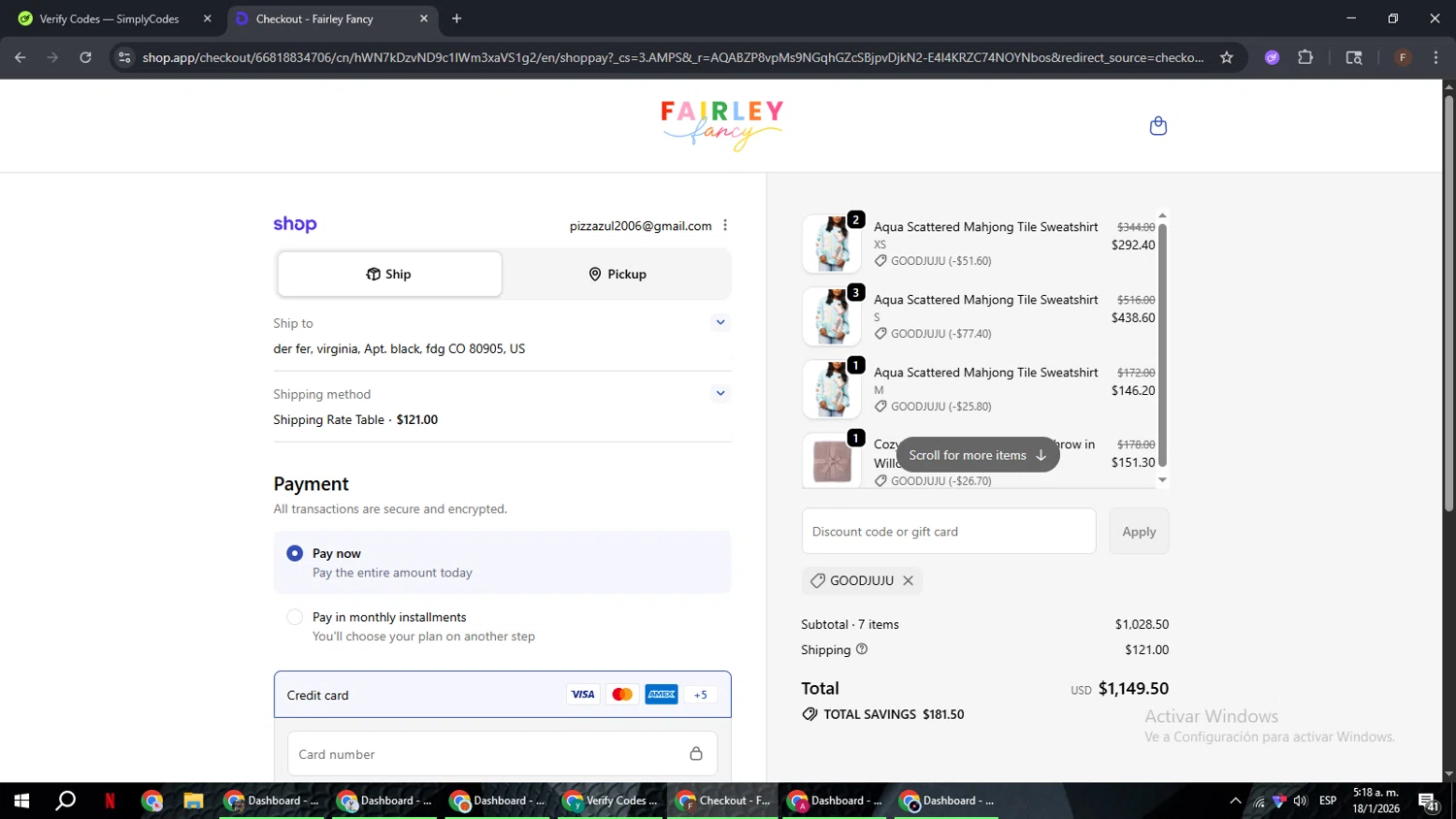Open Windows taskbar search
The image size is (1456, 819).
click(x=65, y=801)
